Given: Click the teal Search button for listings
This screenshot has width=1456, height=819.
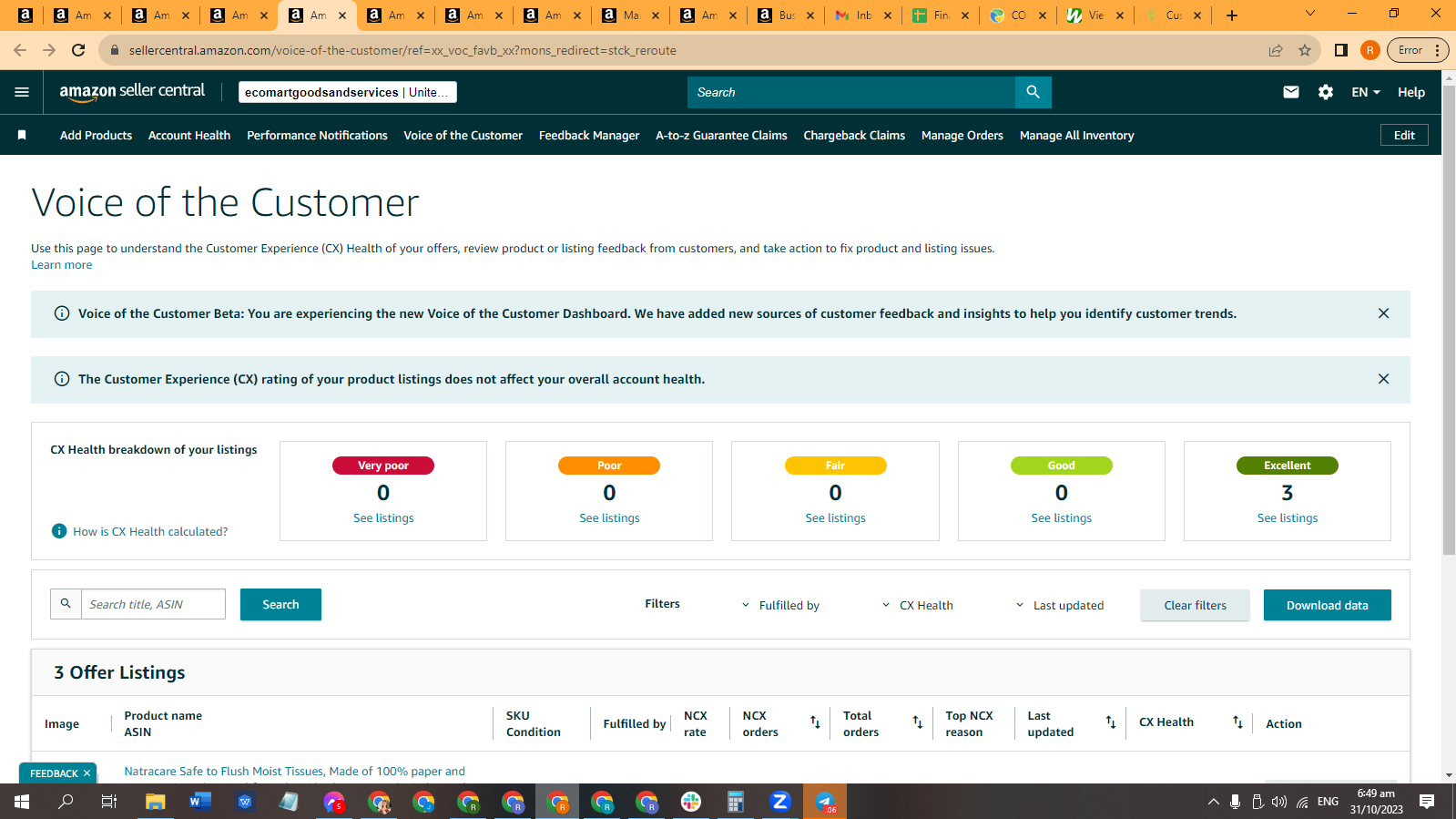Looking at the screenshot, I should pyautogui.click(x=280, y=604).
